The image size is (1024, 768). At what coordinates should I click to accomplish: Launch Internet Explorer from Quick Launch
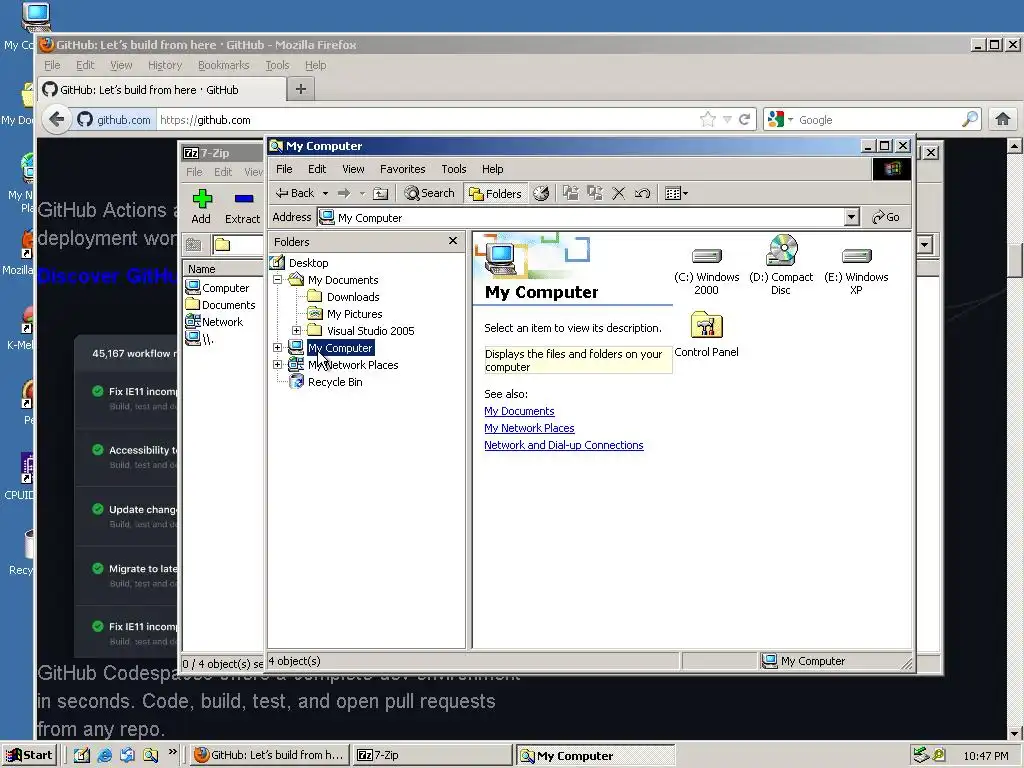tap(104, 755)
